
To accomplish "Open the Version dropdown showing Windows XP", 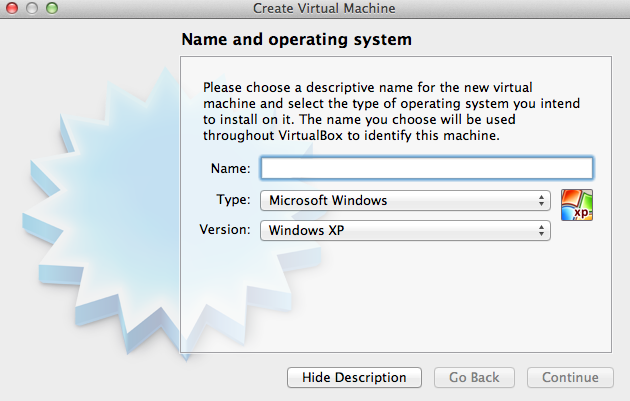I will coord(405,230).
